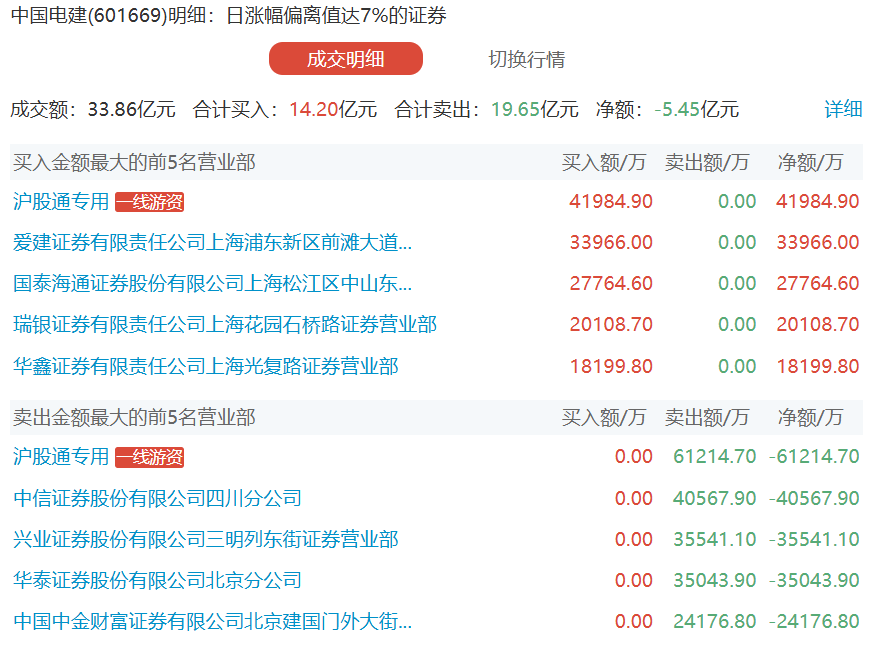Image resolution: width=874 pixels, height=664 pixels.
Task: Open 爱建证券 上海浦东新区前滩大道 branch link
Action: click(x=212, y=243)
